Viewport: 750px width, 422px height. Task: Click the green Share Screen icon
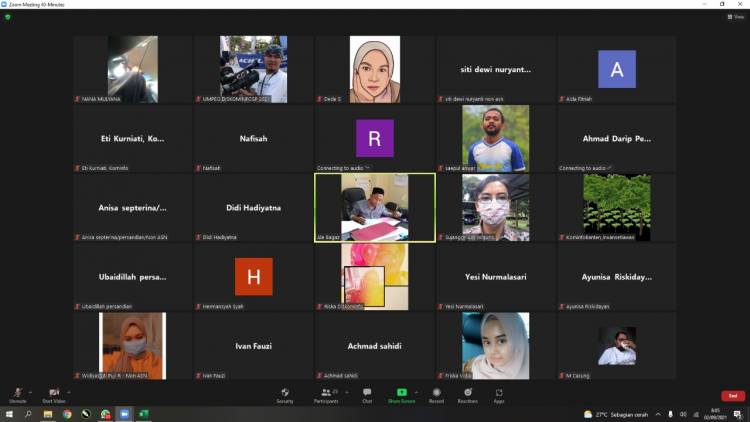401,393
